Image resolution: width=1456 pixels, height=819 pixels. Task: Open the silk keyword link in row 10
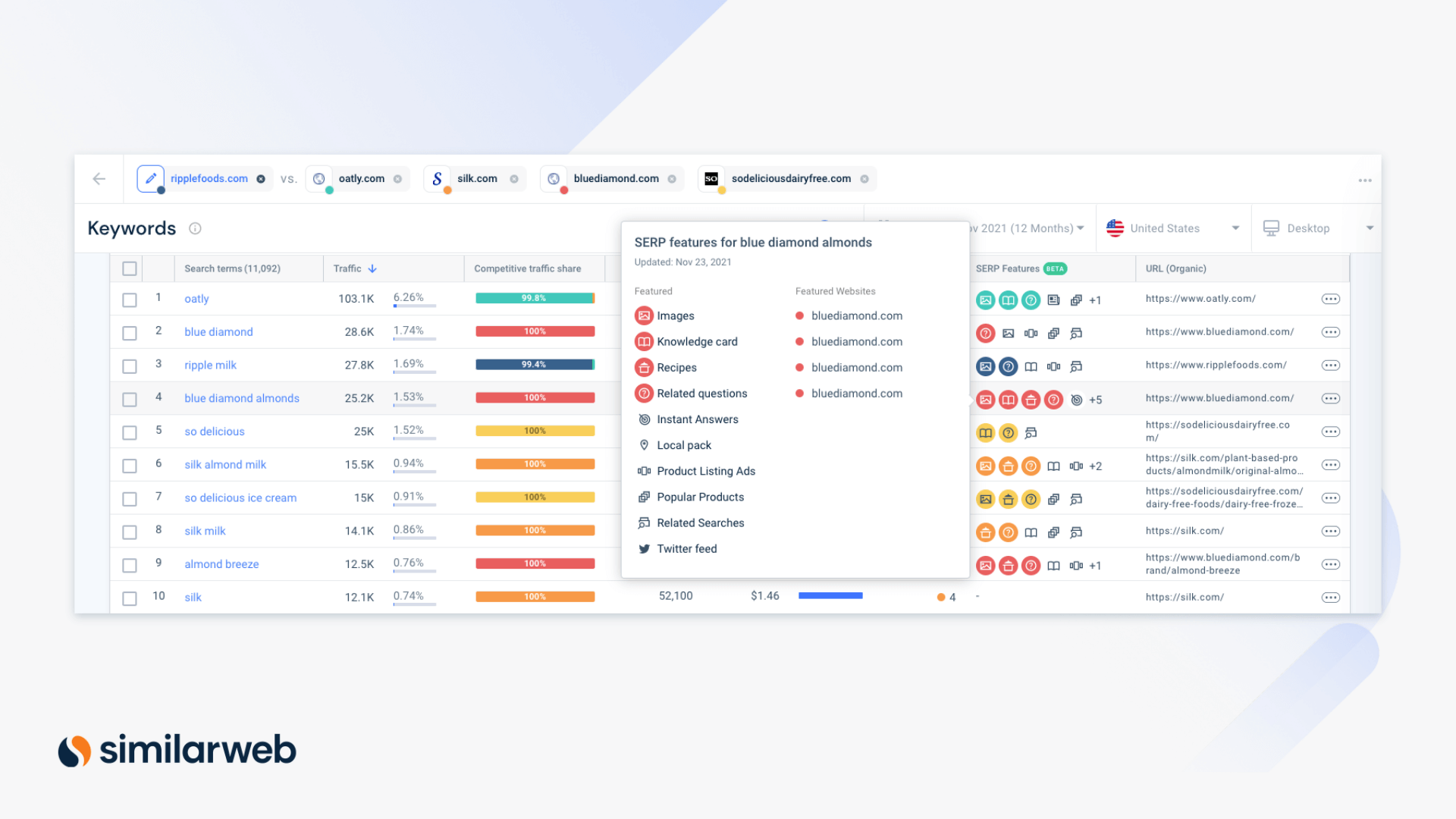point(193,598)
